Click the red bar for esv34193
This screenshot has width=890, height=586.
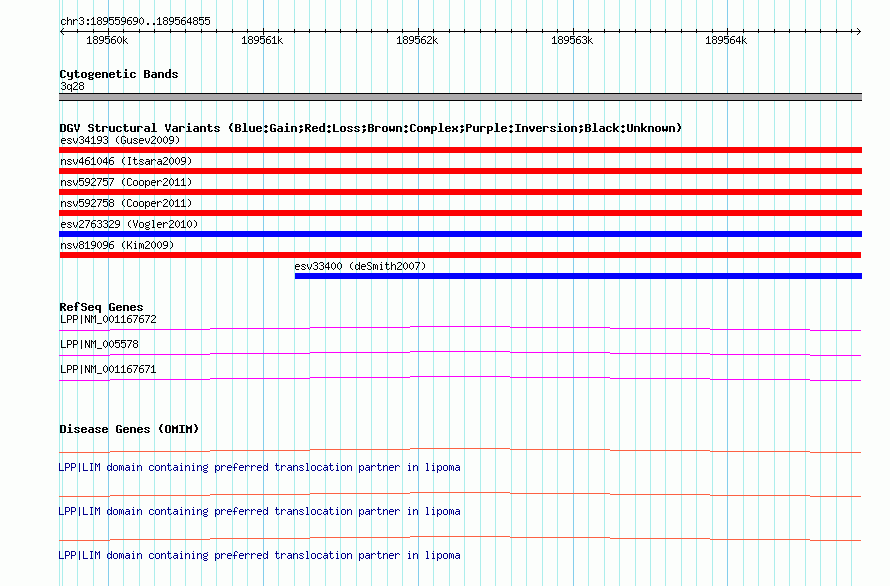click(x=460, y=150)
